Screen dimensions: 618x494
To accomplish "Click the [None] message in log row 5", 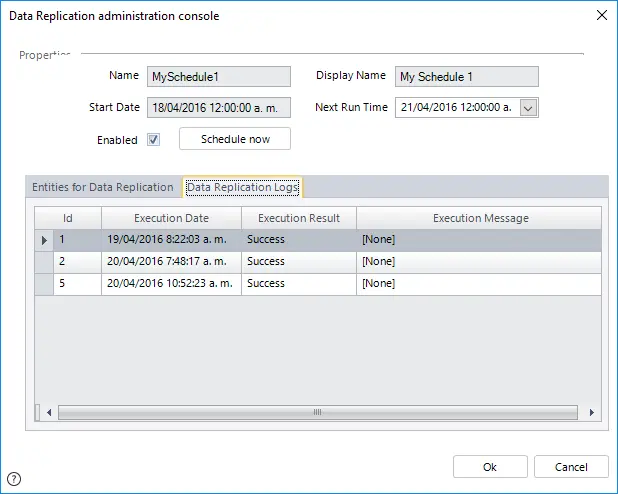I will point(479,284).
